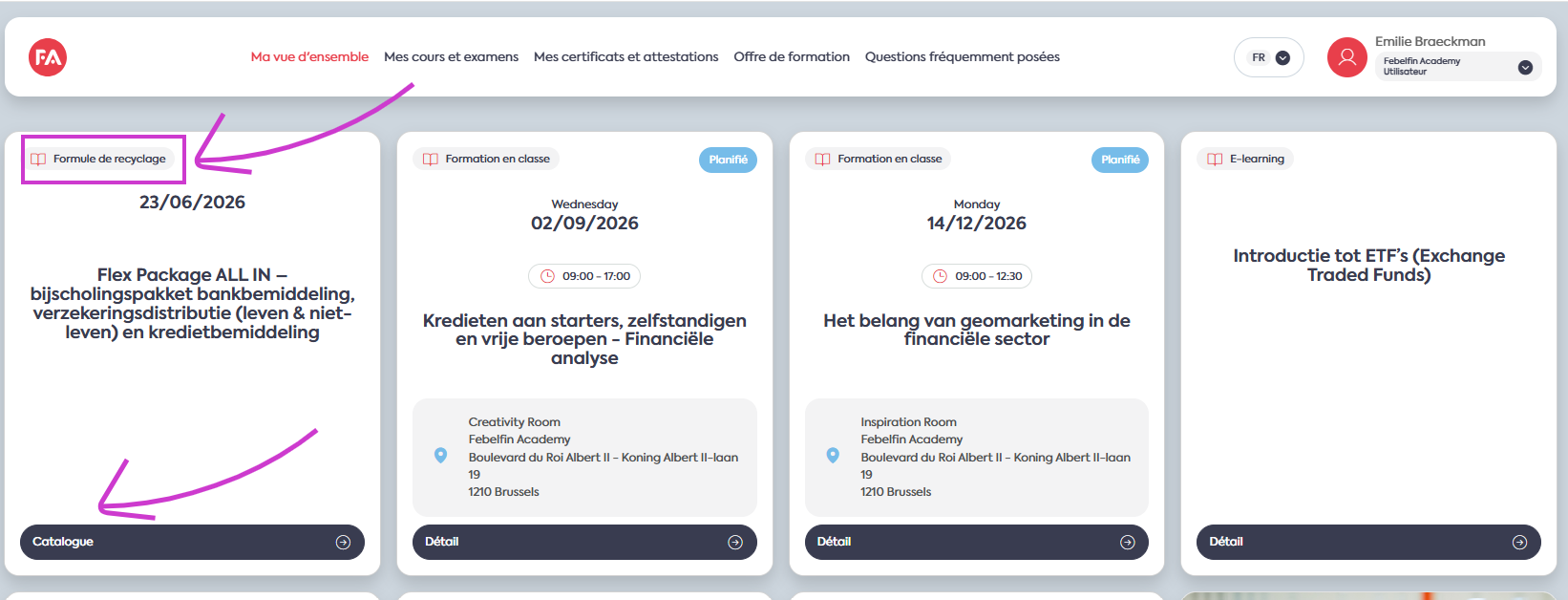Open the FR language dropdown
The image size is (1568, 600).
[1269, 57]
